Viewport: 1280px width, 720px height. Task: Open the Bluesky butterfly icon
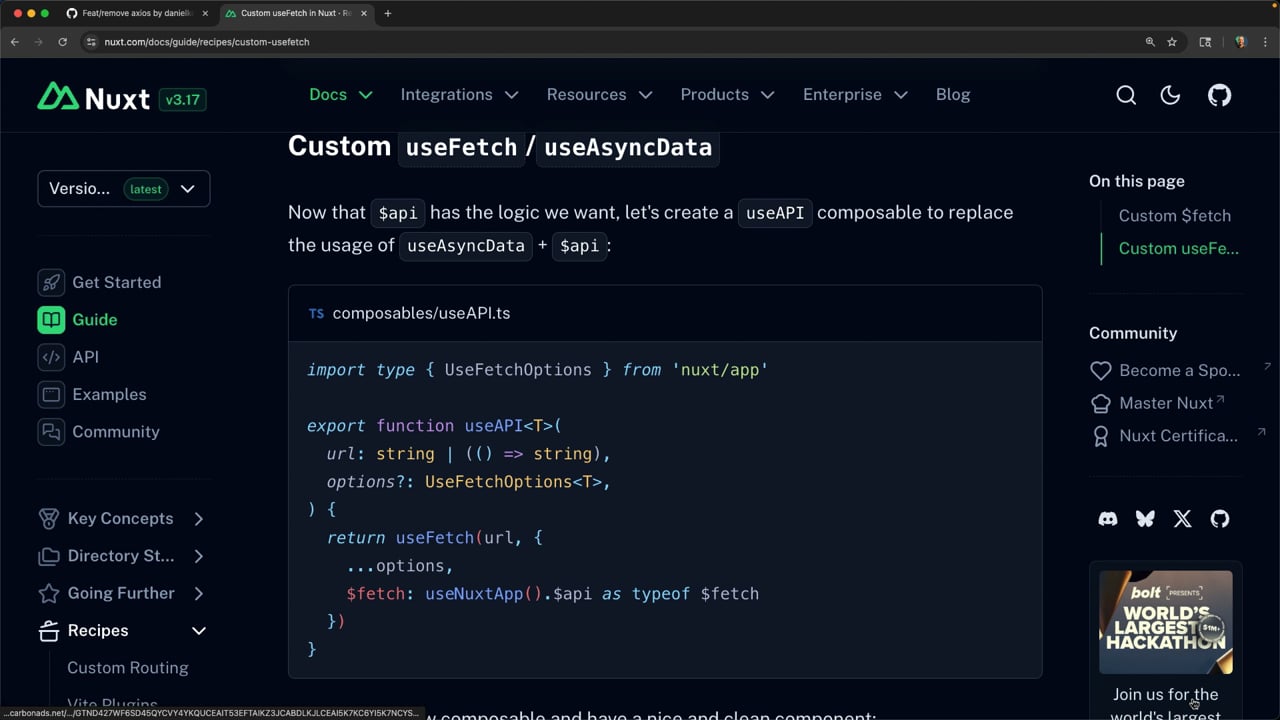(x=1145, y=519)
